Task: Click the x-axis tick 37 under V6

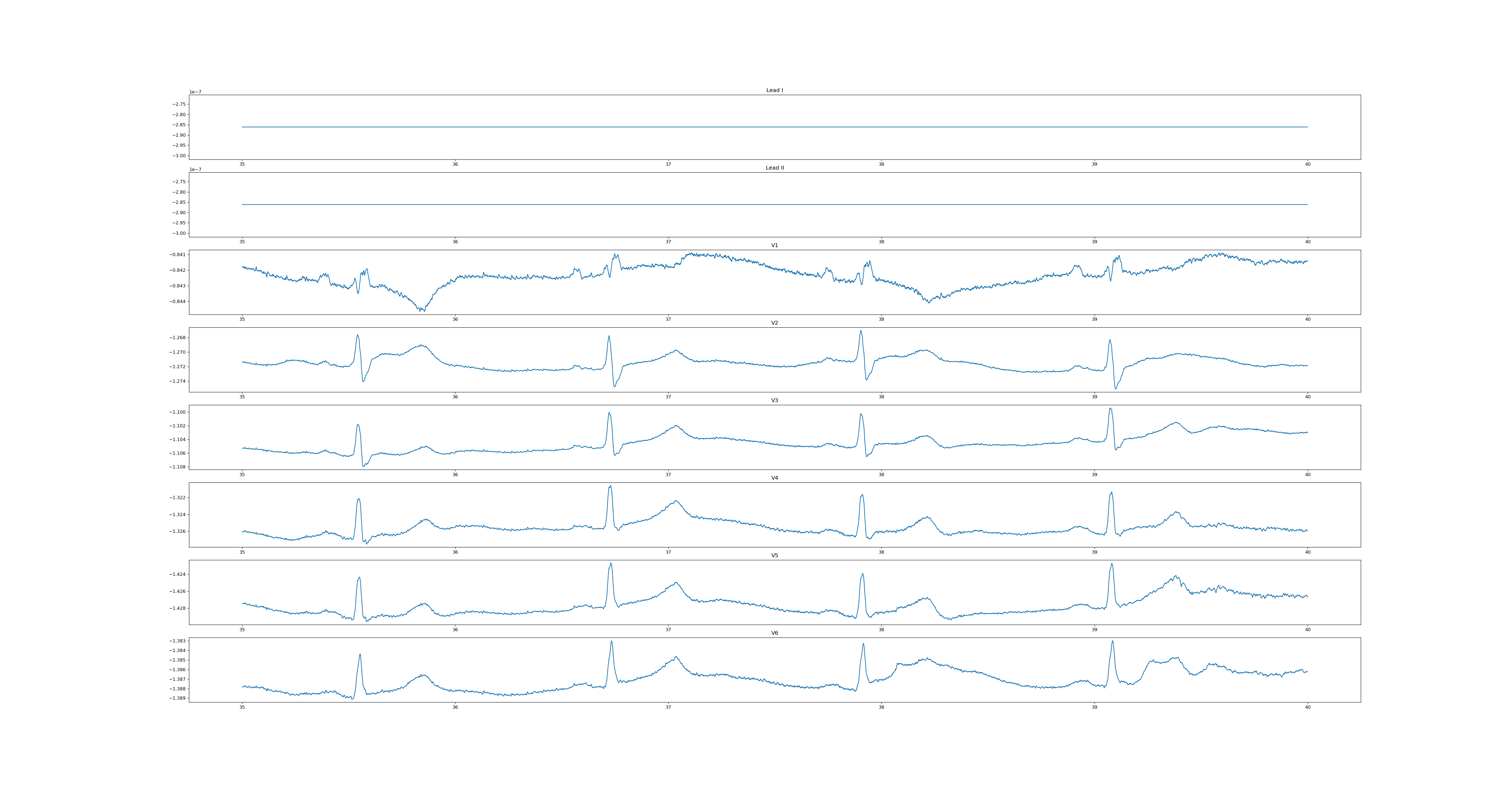Action: tap(668, 707)
